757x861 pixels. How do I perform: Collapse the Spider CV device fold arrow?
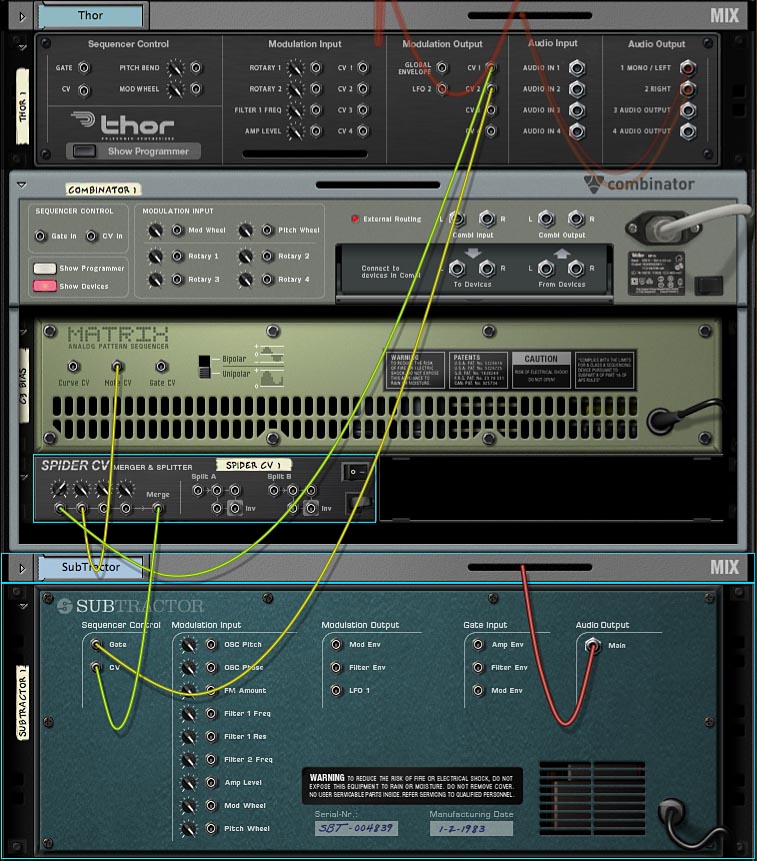coord(24,478)
